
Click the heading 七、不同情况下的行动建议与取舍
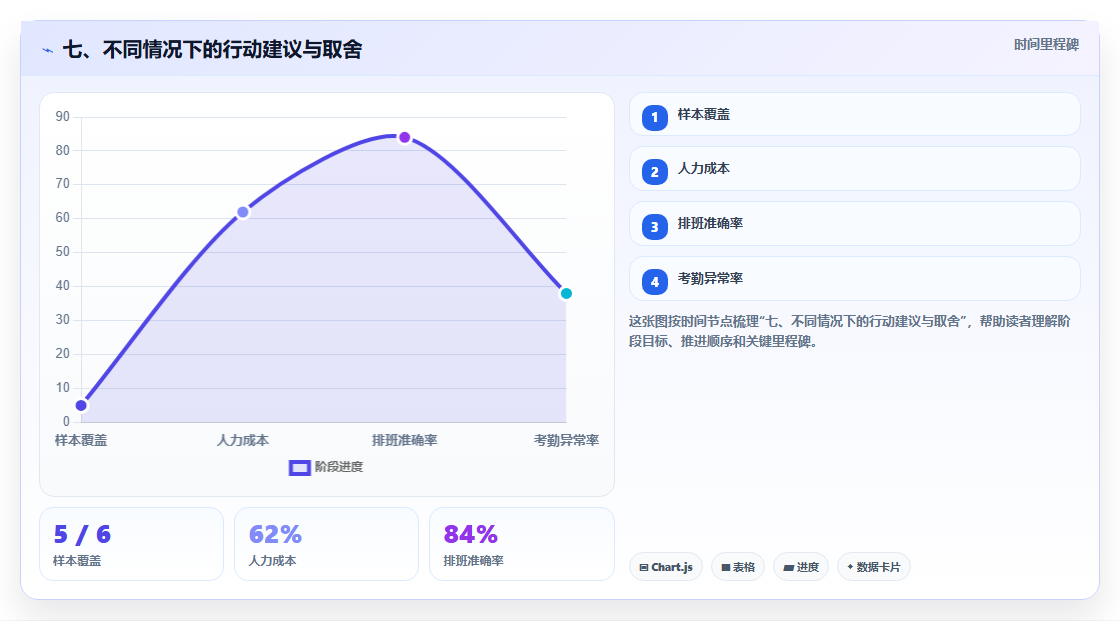coord(212,49)
